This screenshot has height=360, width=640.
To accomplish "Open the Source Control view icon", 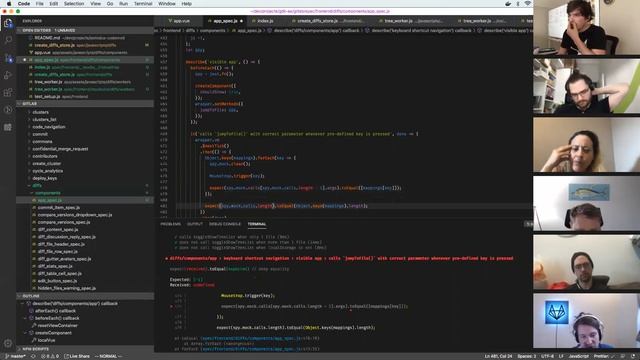I will click(x=8, y=58).
